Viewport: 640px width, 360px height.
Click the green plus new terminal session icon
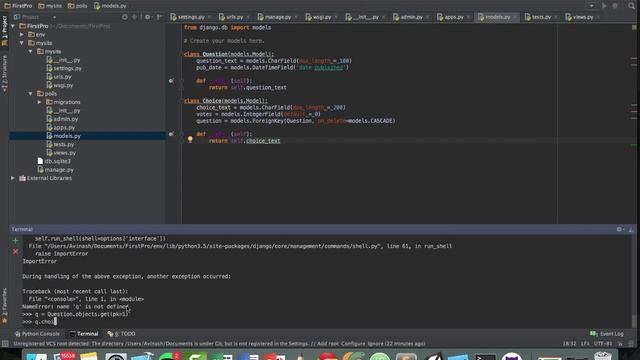(16, 241)
